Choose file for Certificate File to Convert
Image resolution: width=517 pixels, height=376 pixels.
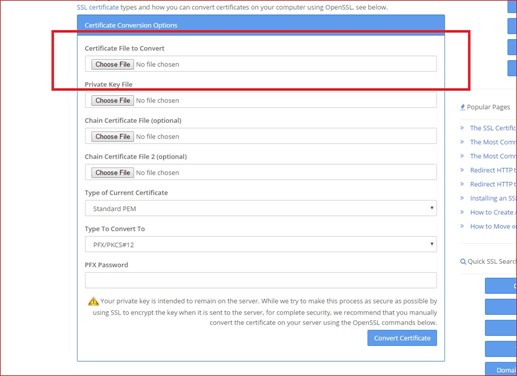tap(113, 64)
